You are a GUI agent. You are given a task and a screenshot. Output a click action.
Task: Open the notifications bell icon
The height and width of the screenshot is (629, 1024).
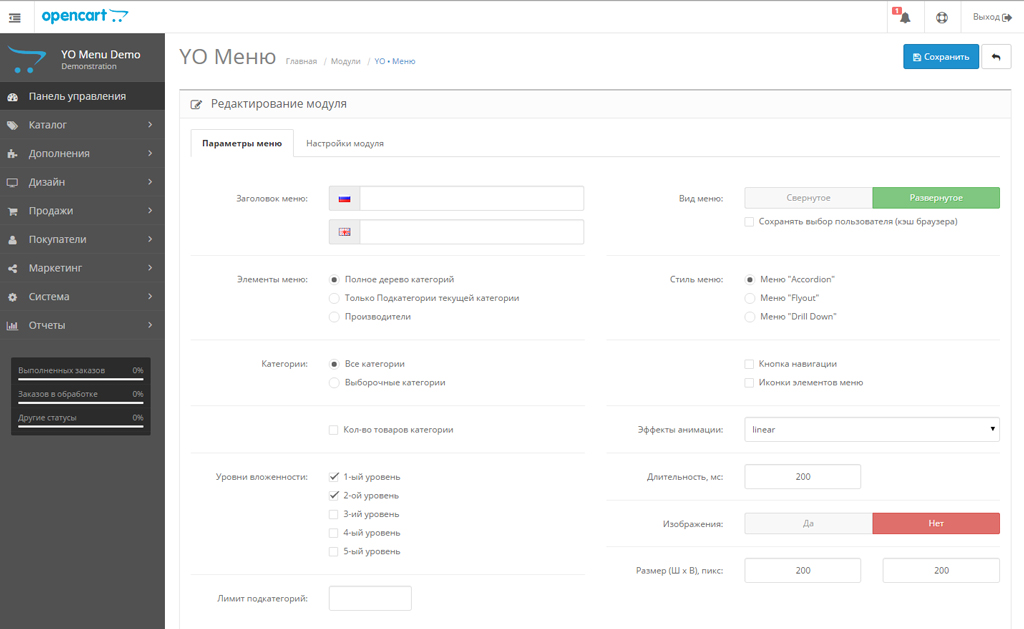point(905,17)
